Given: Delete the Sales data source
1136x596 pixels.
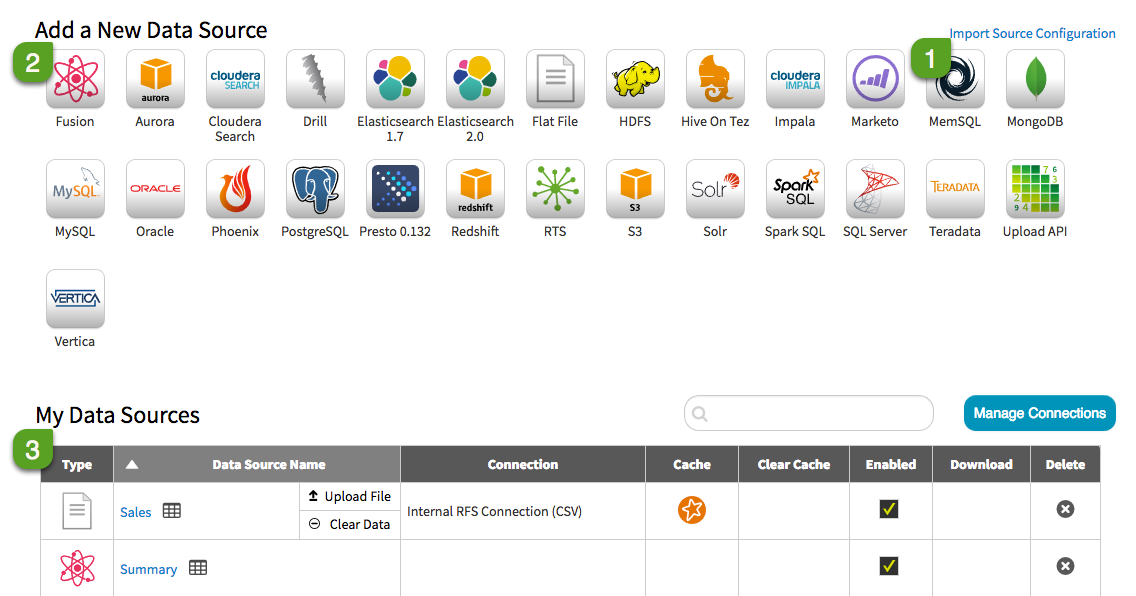Looking at the screenshot, I should tap(1065, 509).
